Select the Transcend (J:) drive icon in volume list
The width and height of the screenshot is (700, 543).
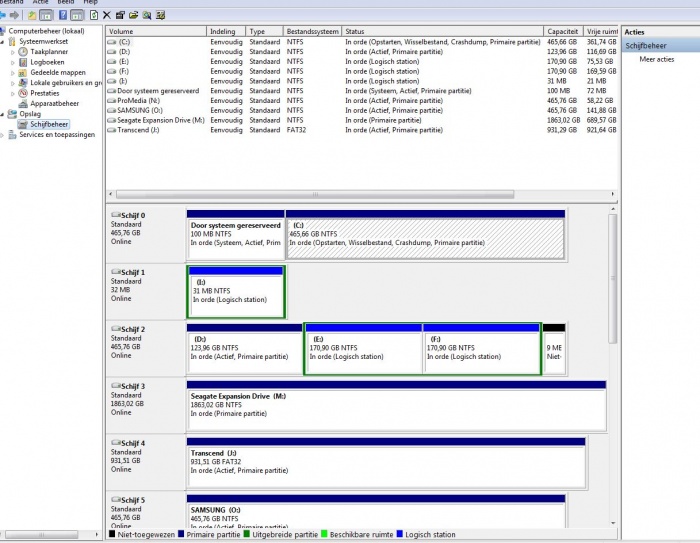pyautogui.click(x=112, y=130)
